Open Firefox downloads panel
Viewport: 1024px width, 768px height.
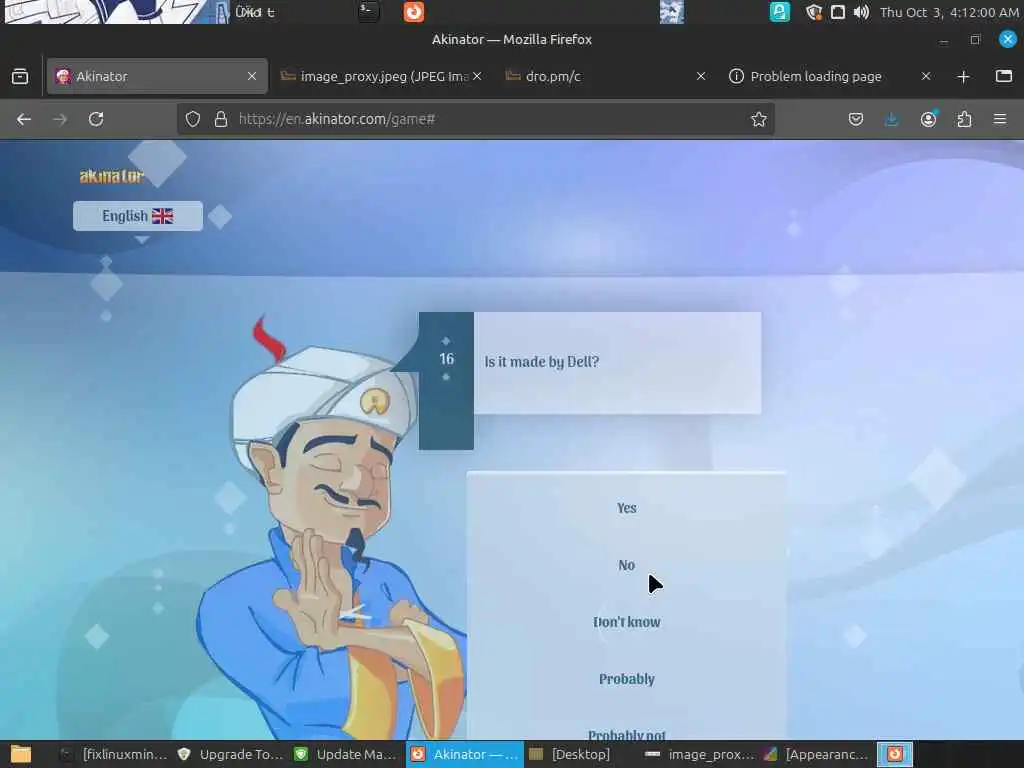[x=891, y=120]
